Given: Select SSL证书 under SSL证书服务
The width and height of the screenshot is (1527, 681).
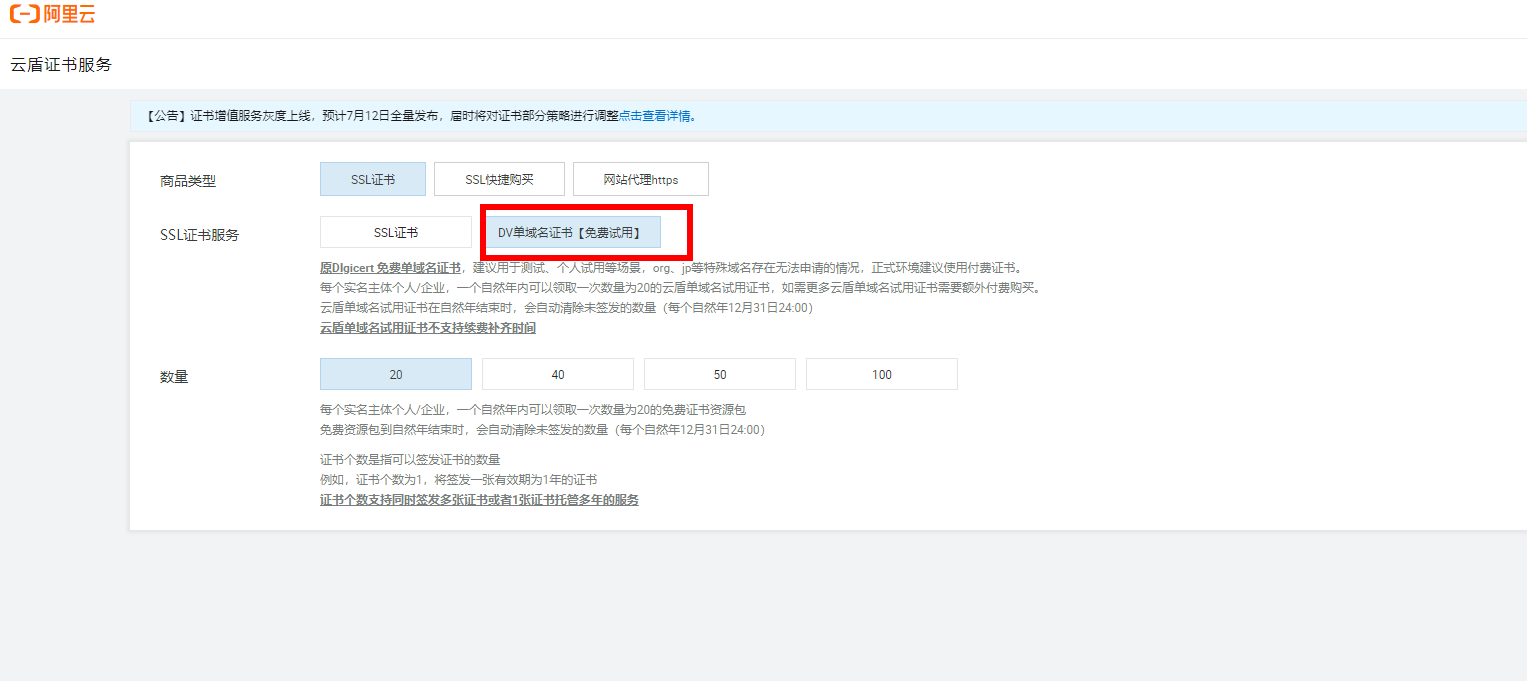Looking at the screenshot, I should coord(396,232).
